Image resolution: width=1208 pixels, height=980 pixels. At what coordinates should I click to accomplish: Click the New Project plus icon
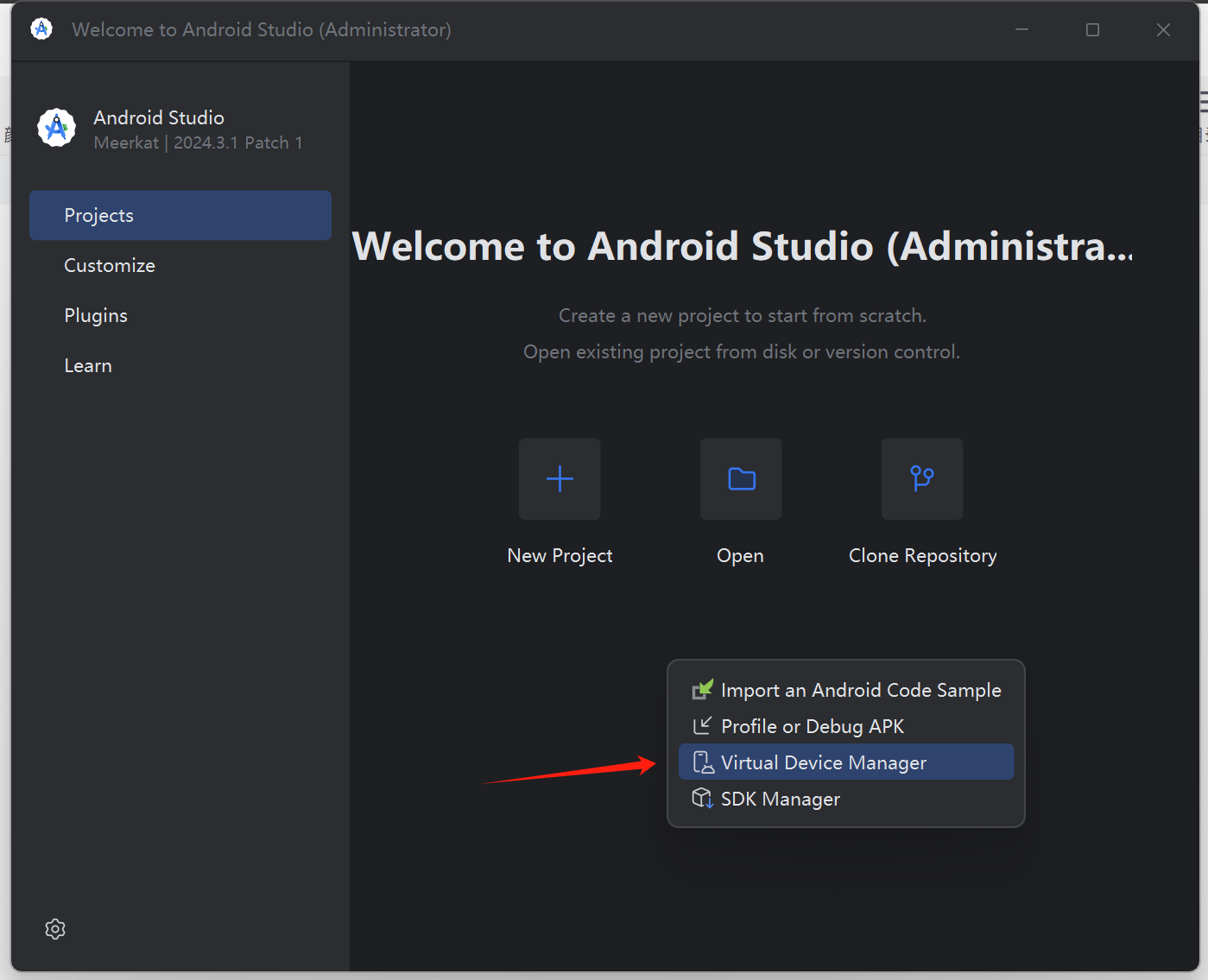coord(560,478)
